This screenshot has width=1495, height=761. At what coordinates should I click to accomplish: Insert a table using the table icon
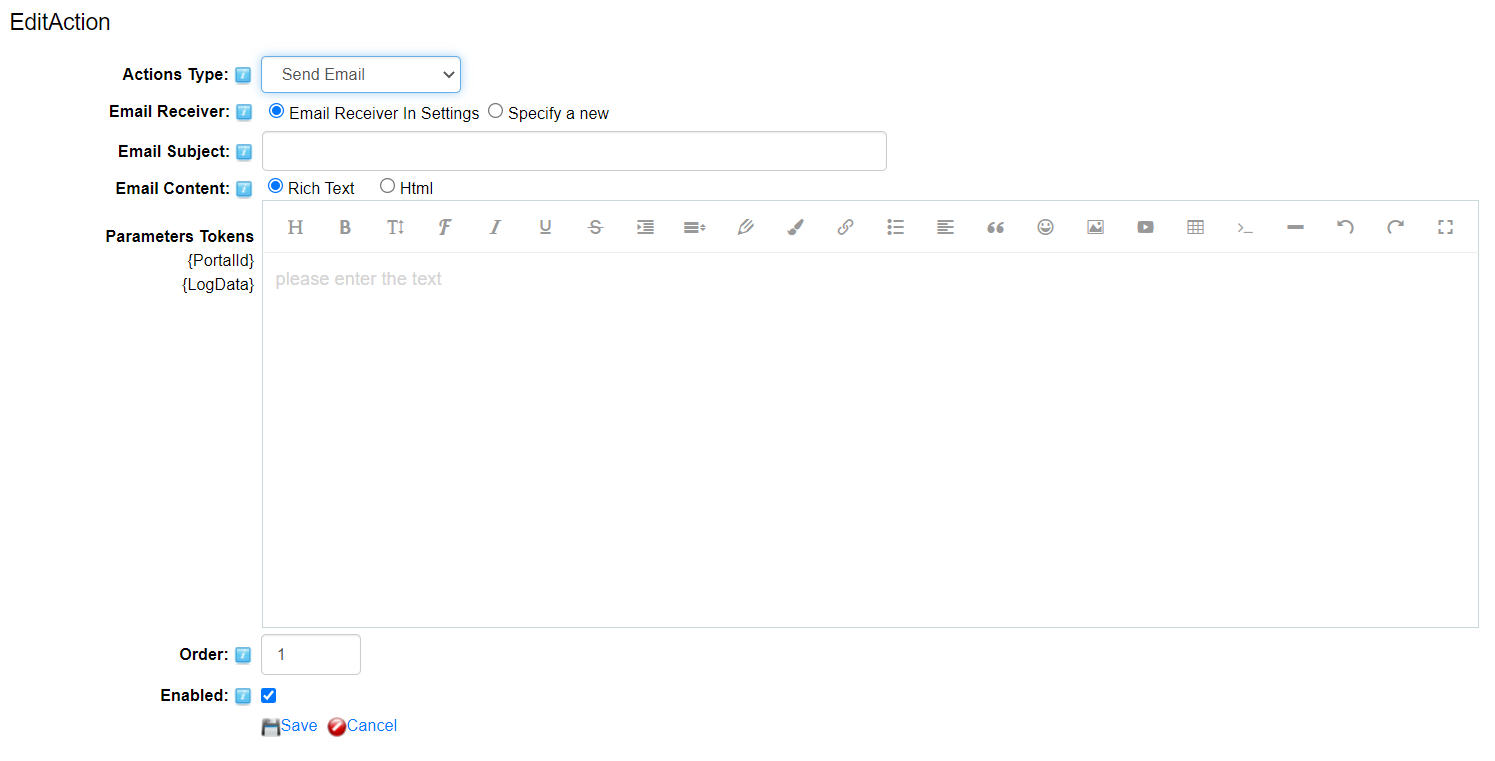[x=1195, y=227]
